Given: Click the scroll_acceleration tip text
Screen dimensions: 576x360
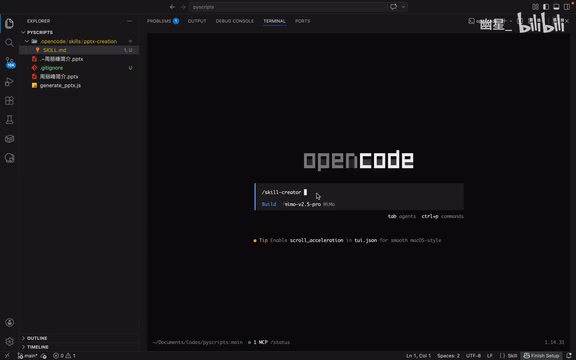Looking at the screenshot, I should [x=316, y=240].
